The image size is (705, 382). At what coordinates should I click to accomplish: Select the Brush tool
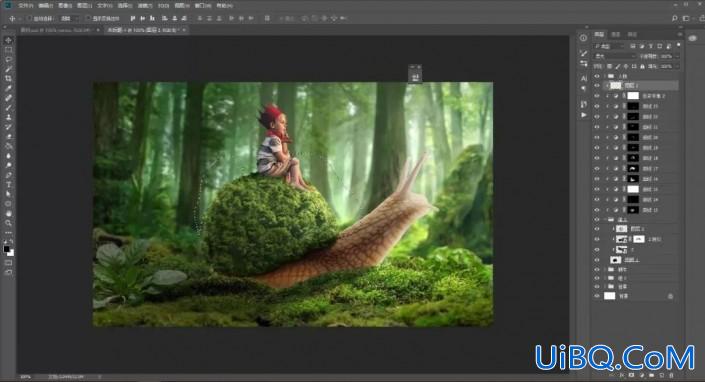tap(9, 107)
